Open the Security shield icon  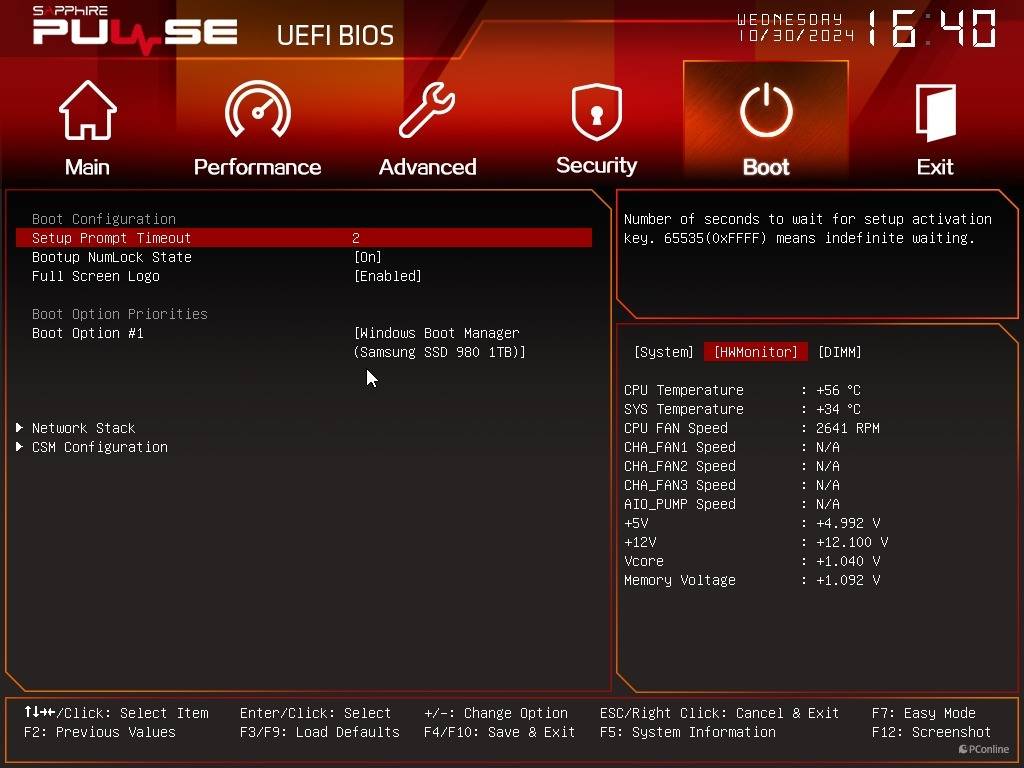tap(596, 112)
